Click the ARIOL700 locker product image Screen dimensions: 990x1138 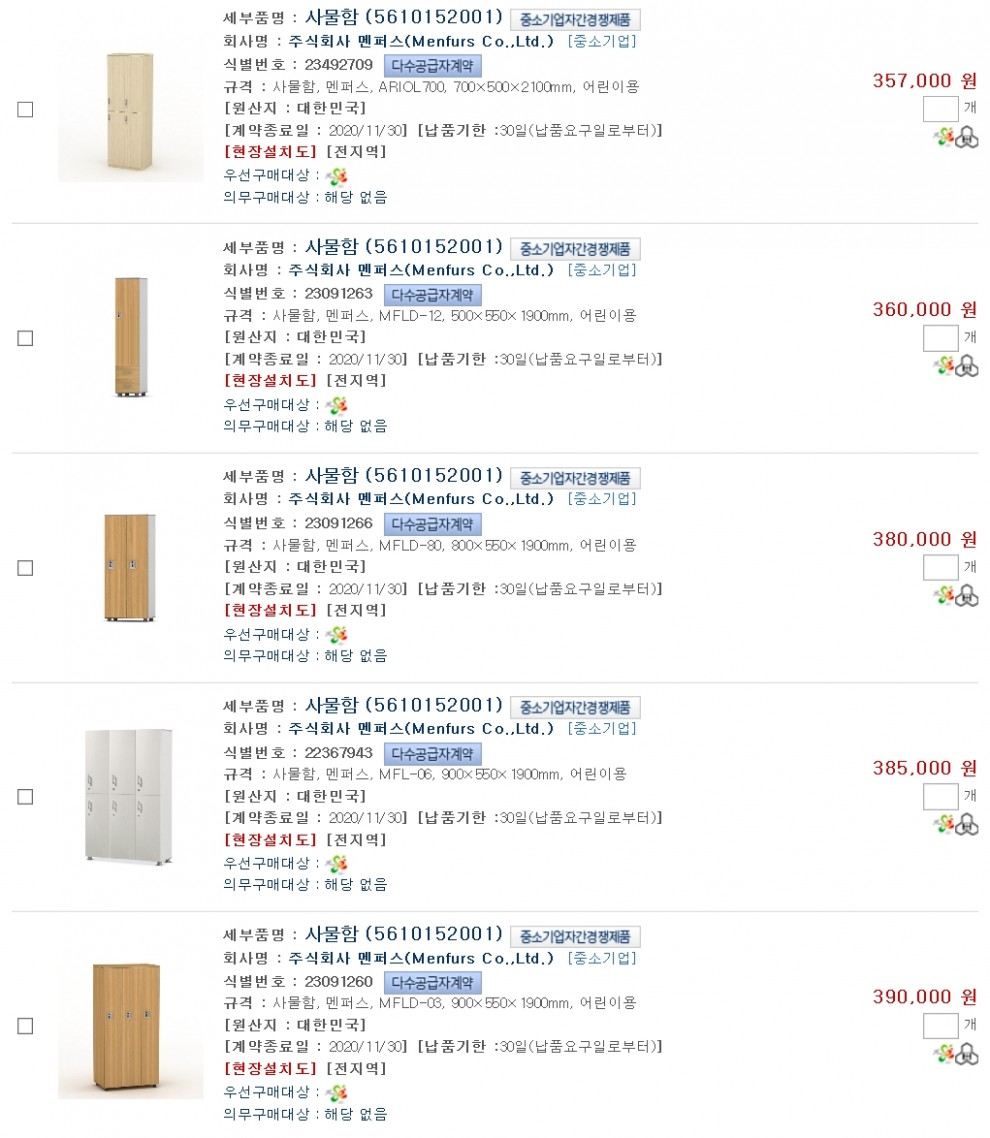[x=129, y=111]
